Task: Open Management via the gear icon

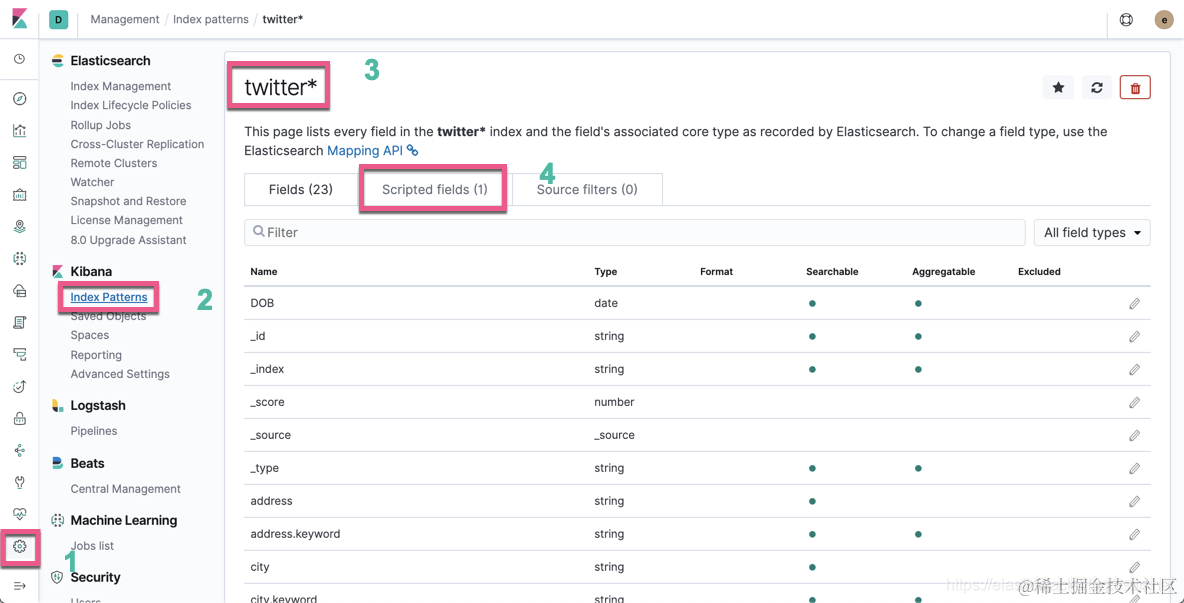Action: pos(20,546)
